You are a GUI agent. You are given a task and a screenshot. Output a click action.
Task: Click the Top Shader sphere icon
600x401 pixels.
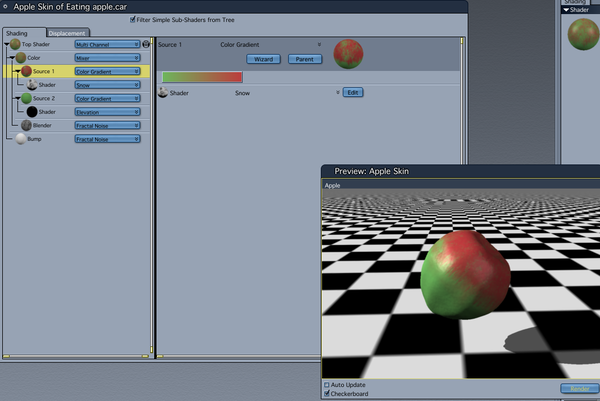pos(15,44)
